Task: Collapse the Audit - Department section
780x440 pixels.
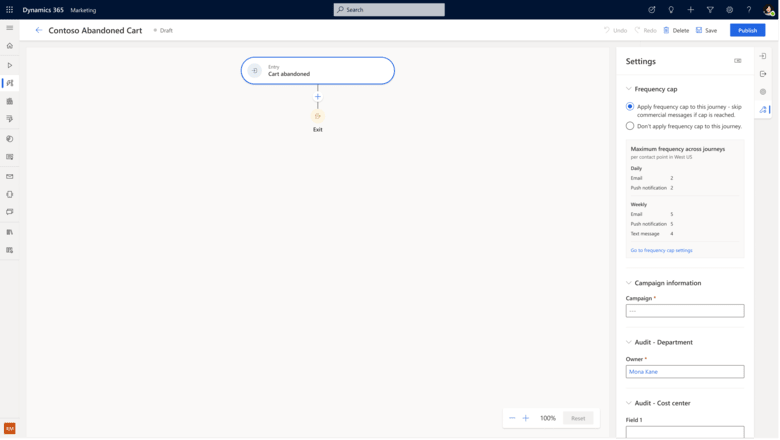Action: click(629, 342)
